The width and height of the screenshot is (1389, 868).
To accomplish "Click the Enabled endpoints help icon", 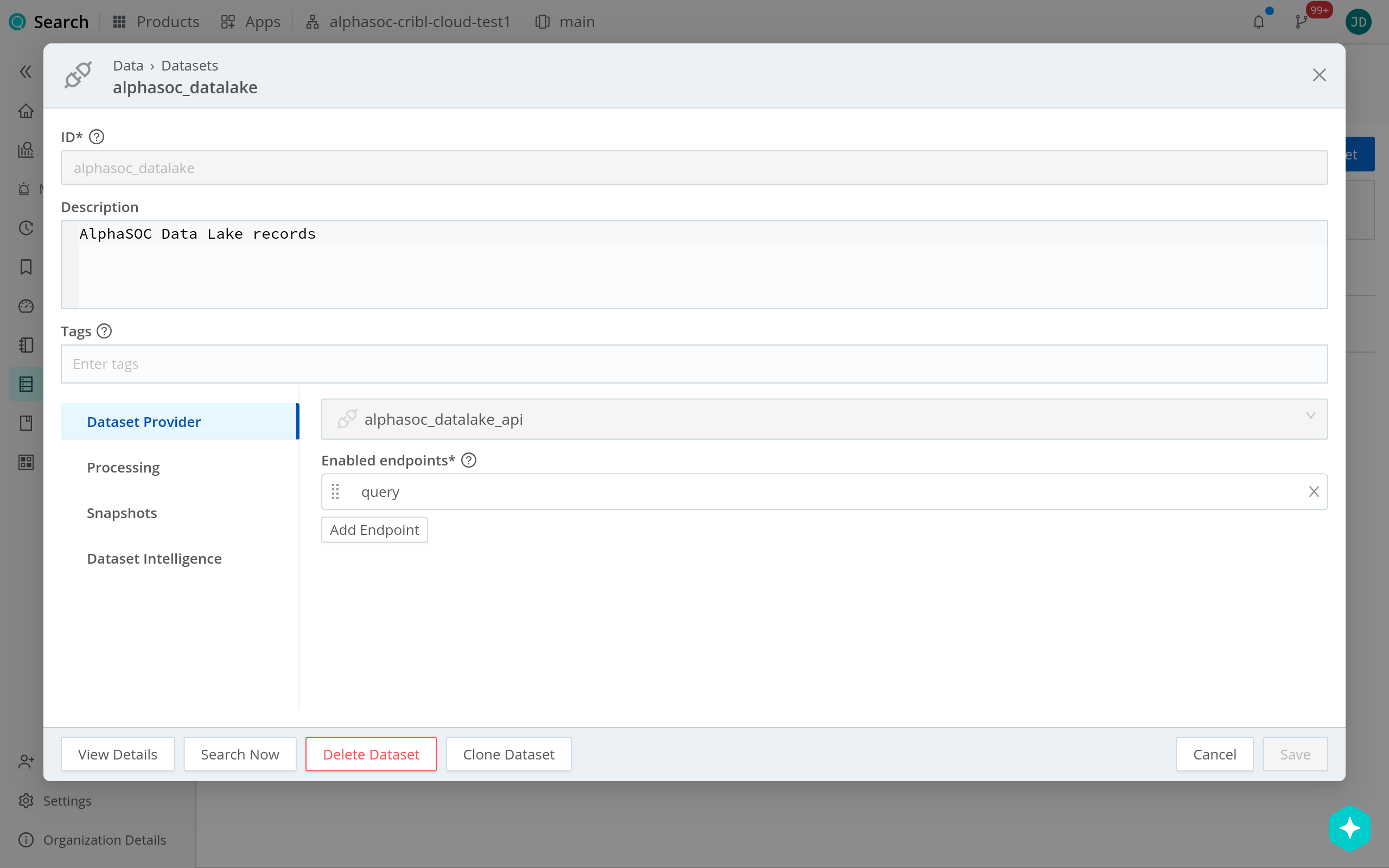I will 468,461.
